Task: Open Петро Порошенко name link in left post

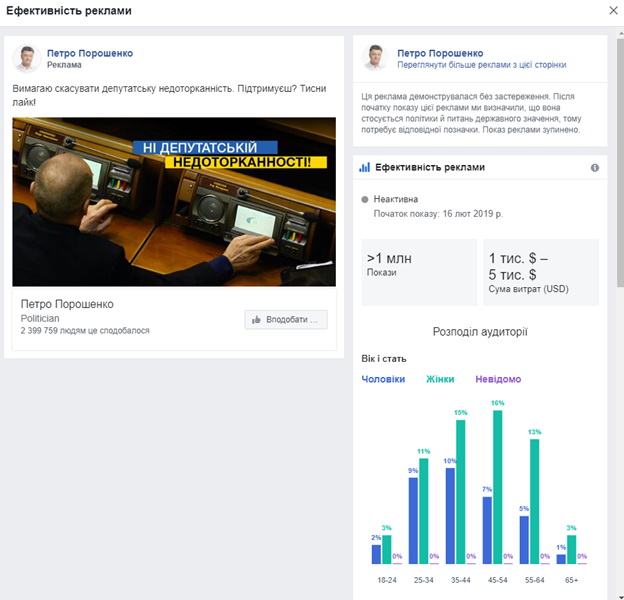Action: (x=89, y=53)
